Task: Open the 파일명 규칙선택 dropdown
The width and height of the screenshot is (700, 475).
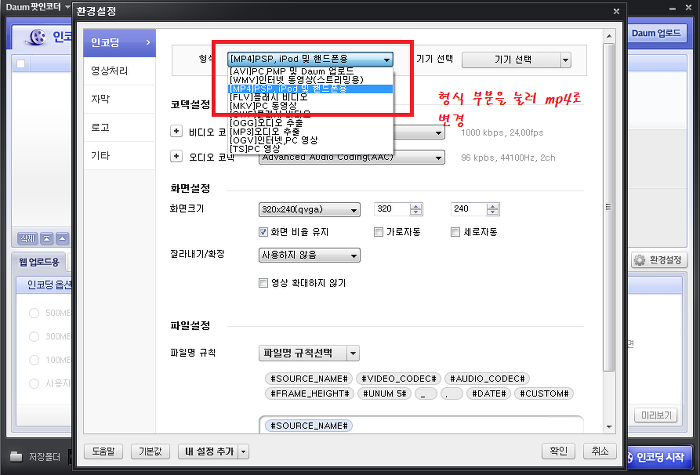Action: (x=309, y=353)
